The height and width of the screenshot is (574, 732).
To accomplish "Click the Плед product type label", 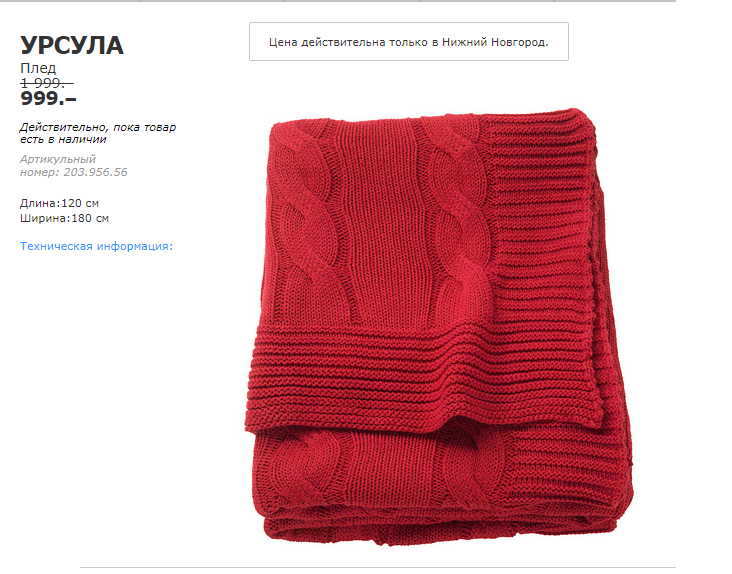I will tap(38, 68).
